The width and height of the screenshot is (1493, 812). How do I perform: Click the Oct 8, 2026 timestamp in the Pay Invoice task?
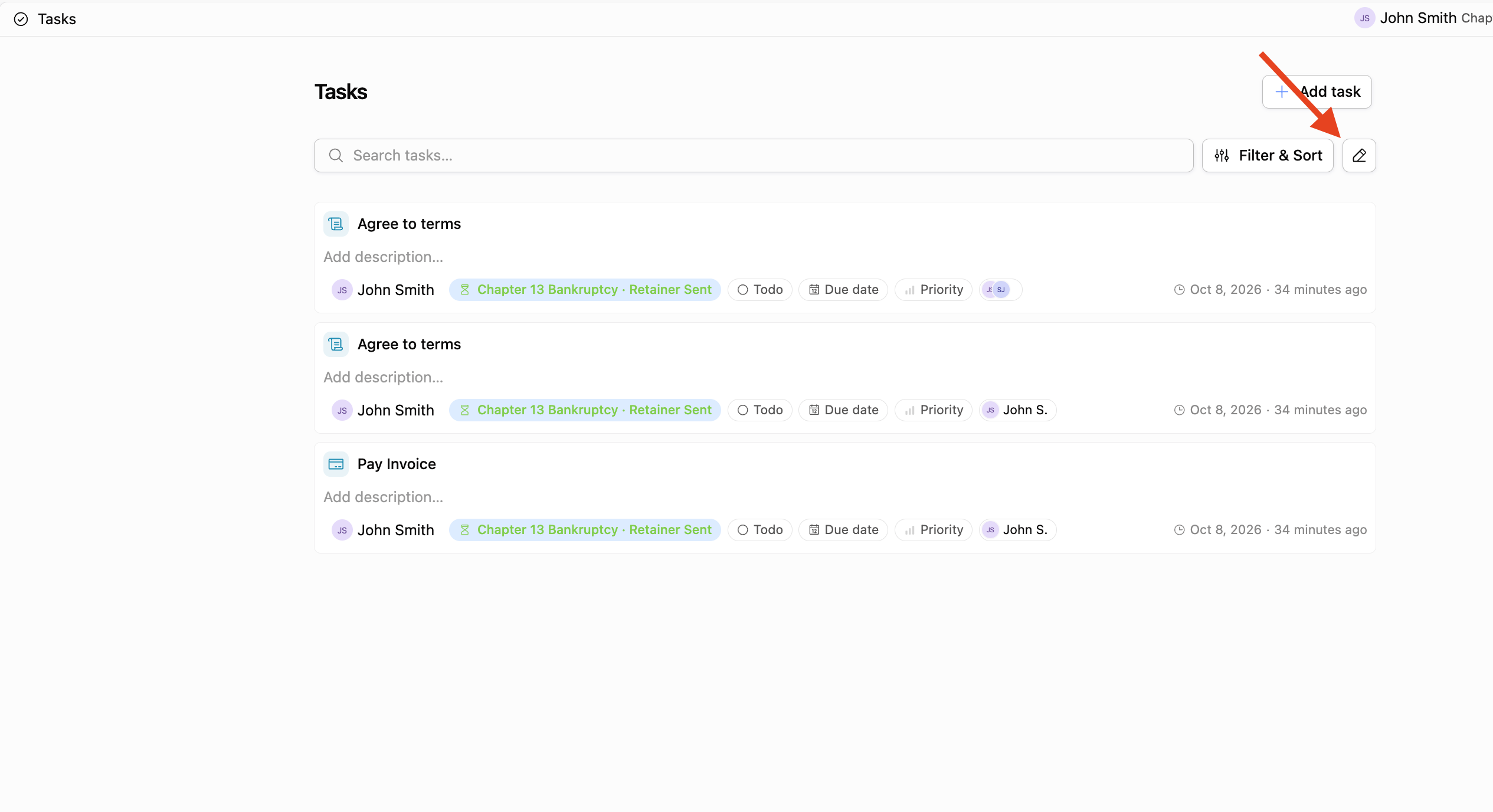tap(1270, 530)
